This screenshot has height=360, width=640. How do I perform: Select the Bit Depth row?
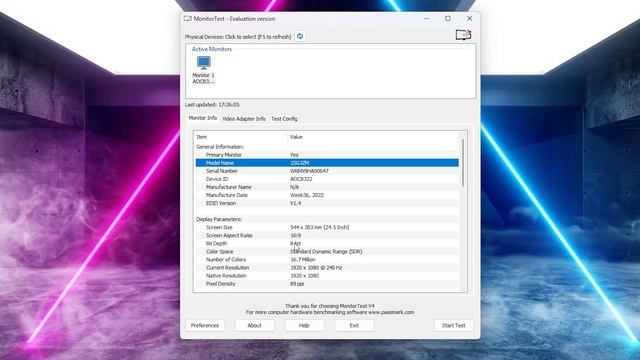(327, 243)
